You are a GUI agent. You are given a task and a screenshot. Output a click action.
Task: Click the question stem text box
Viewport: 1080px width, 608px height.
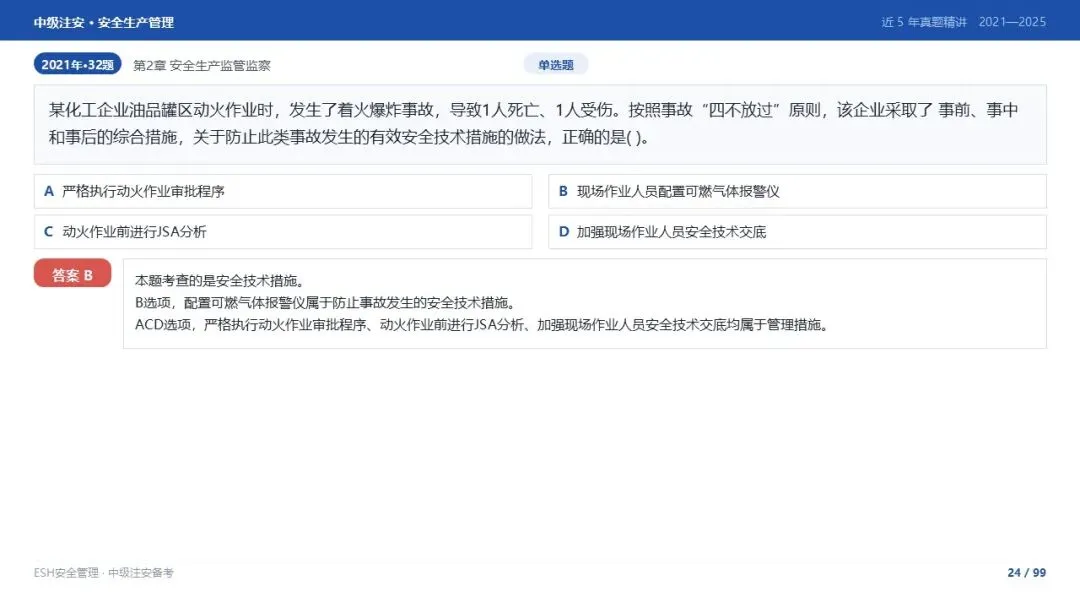point(541,125)
